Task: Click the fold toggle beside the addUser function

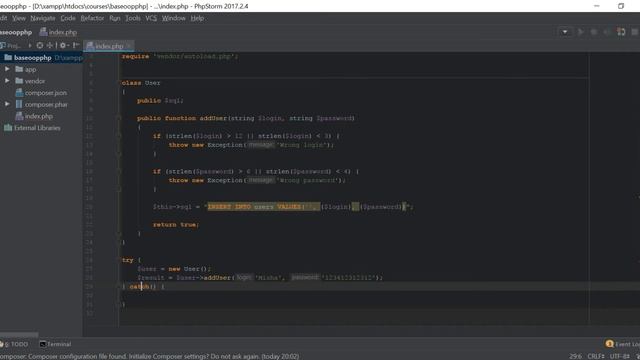Action: point(119,118)
